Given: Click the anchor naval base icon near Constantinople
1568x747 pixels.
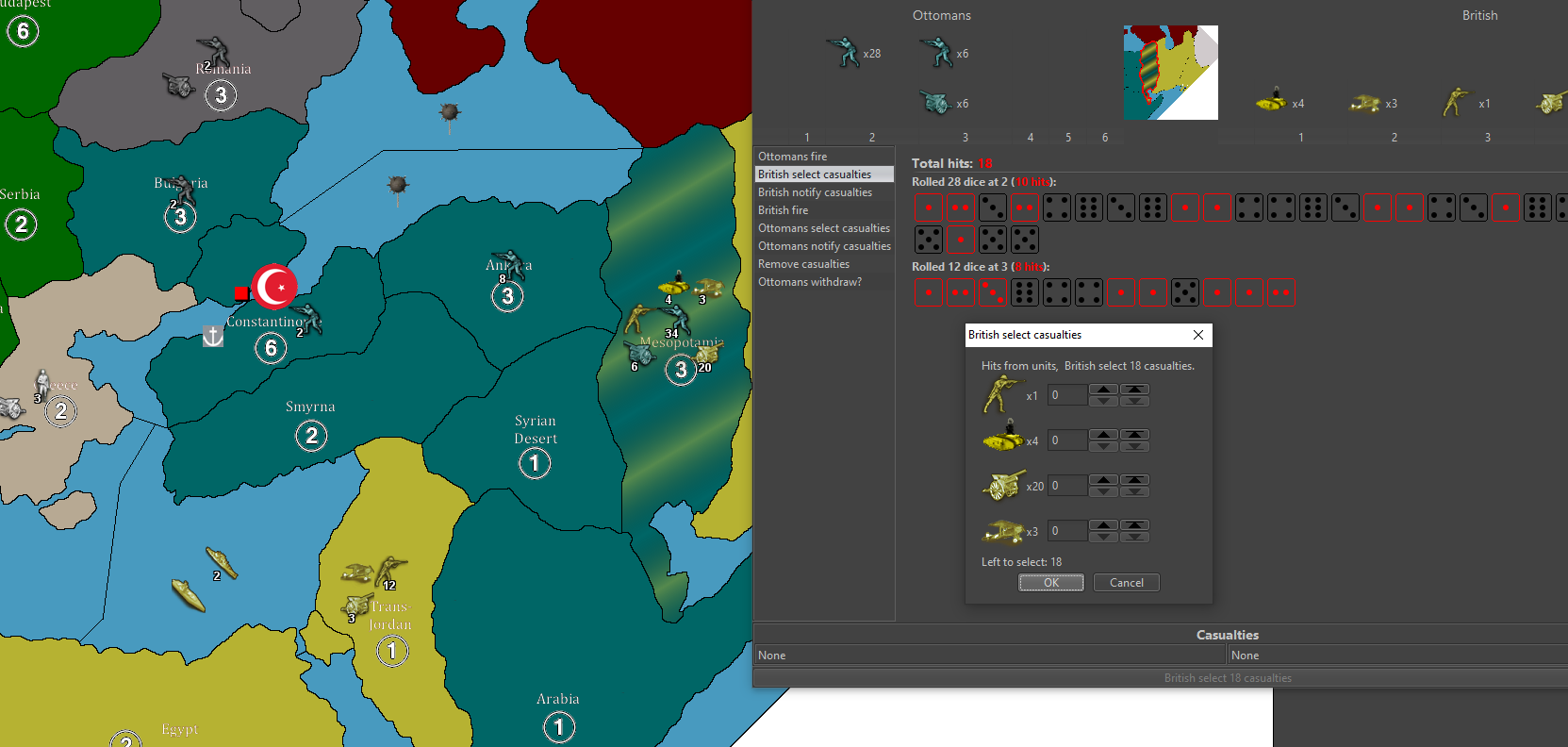Looking at the screenshot, I should point(213,336).
